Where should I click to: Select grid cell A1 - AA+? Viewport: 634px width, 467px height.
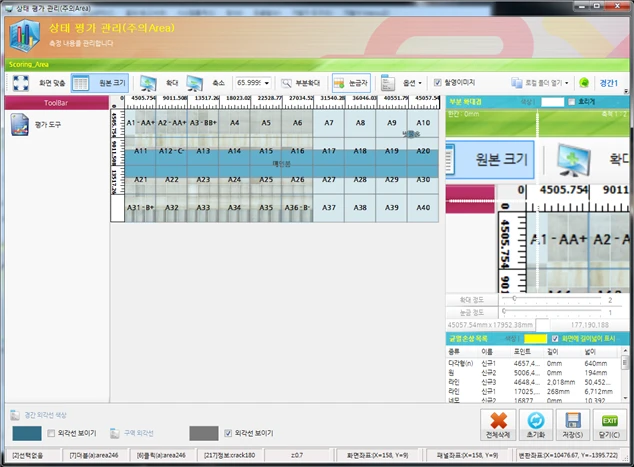[x=140, y=123]
